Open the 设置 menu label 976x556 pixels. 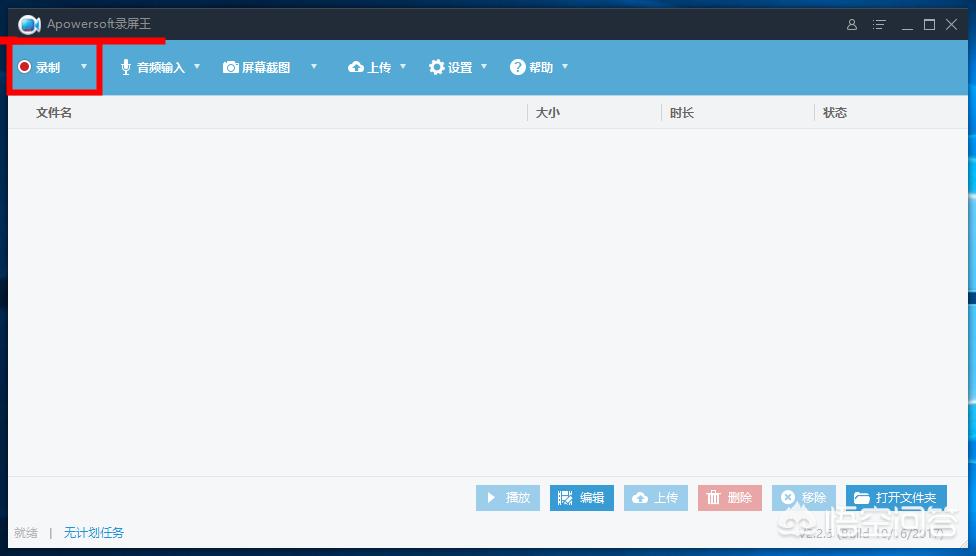click(x=461, y=67)
